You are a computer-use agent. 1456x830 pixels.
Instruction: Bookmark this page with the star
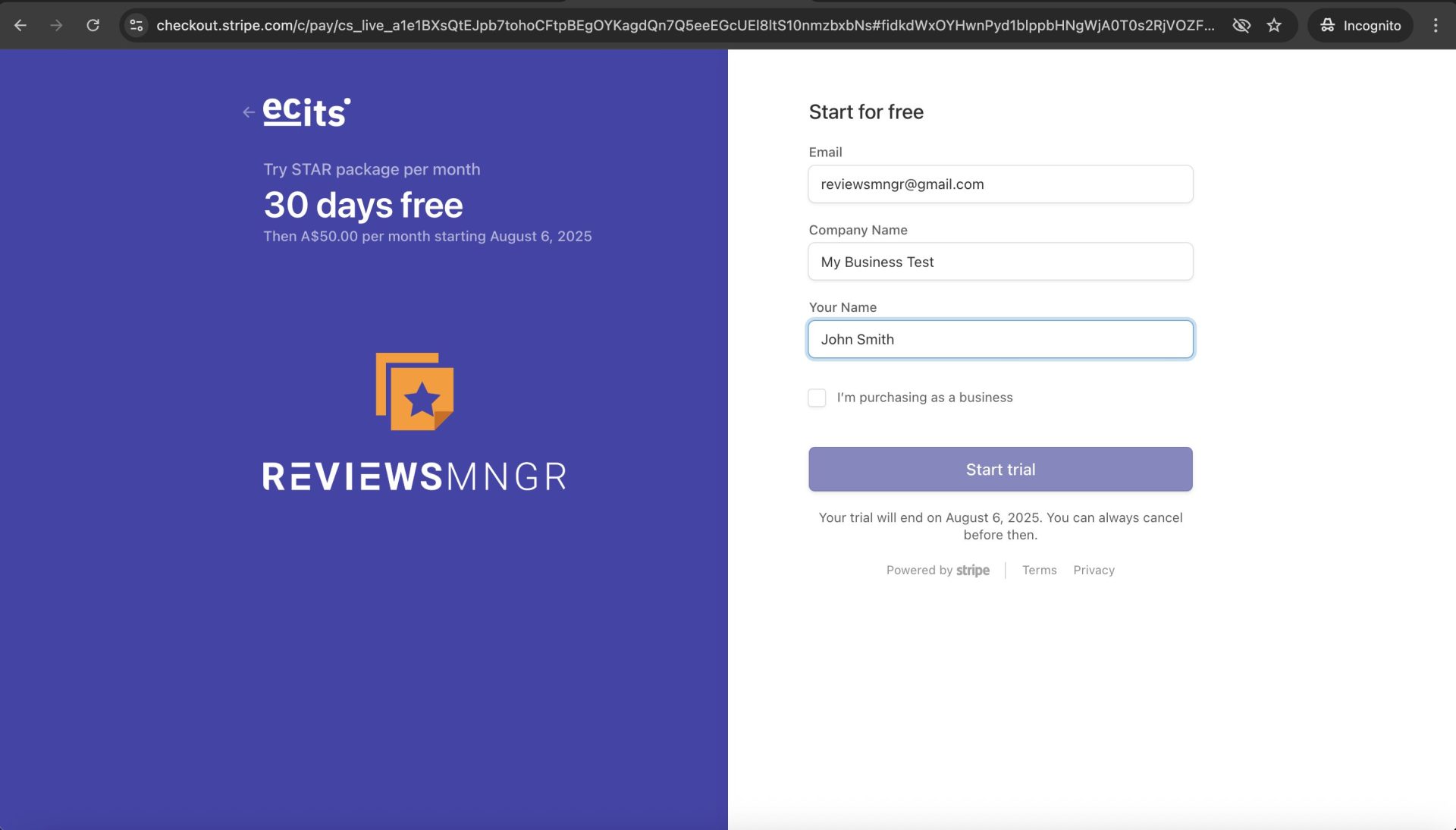click(1274, 25)
